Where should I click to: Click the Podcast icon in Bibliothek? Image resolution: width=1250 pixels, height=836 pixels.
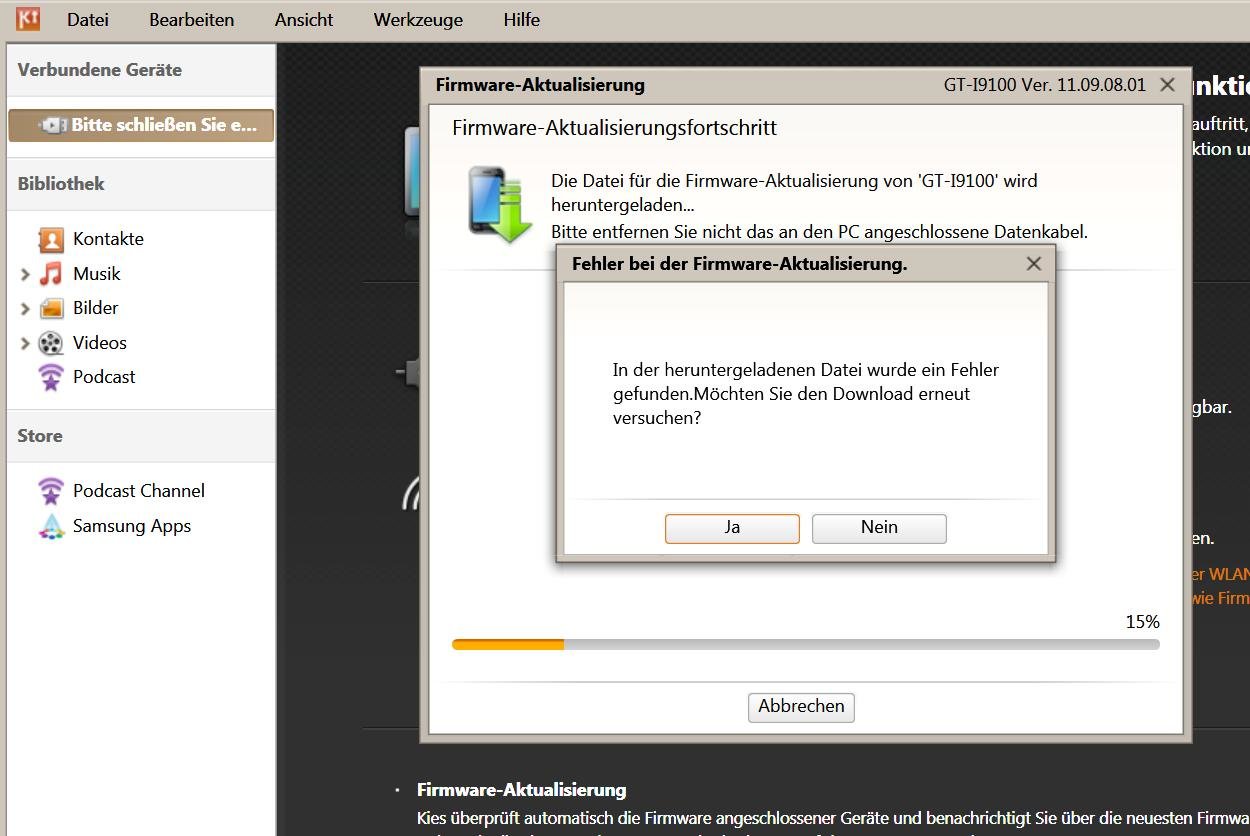click(x=51, y=377)
